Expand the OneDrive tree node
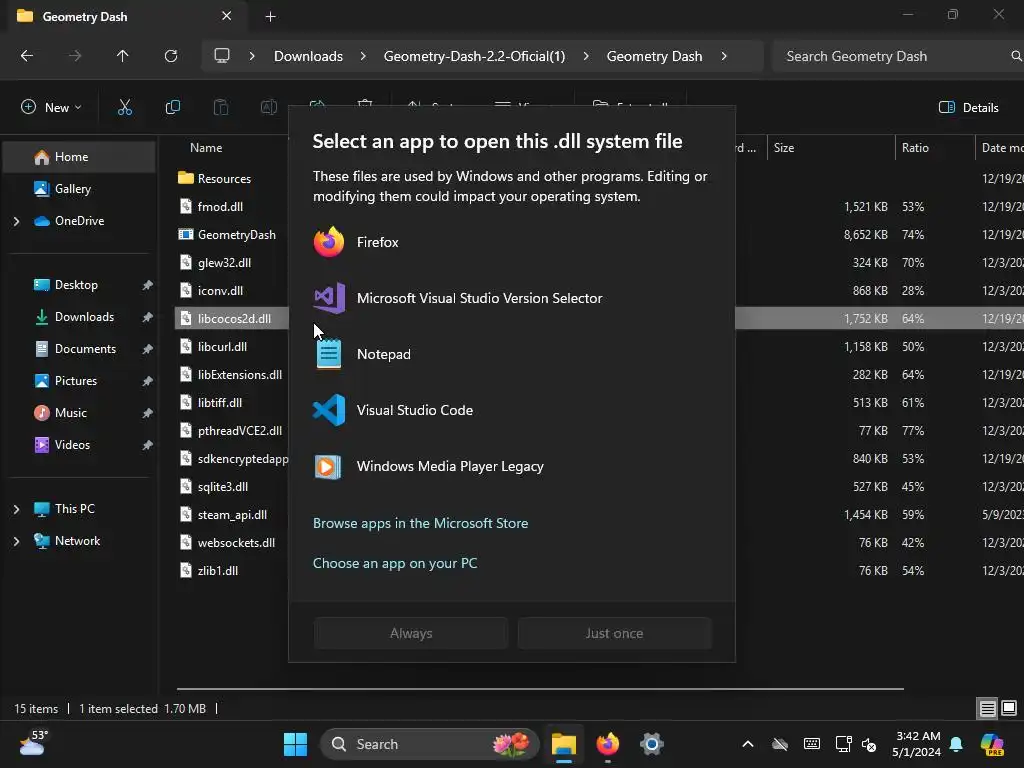The height and width of the screenshot is (768, 1024). click(x=16, y=221)
